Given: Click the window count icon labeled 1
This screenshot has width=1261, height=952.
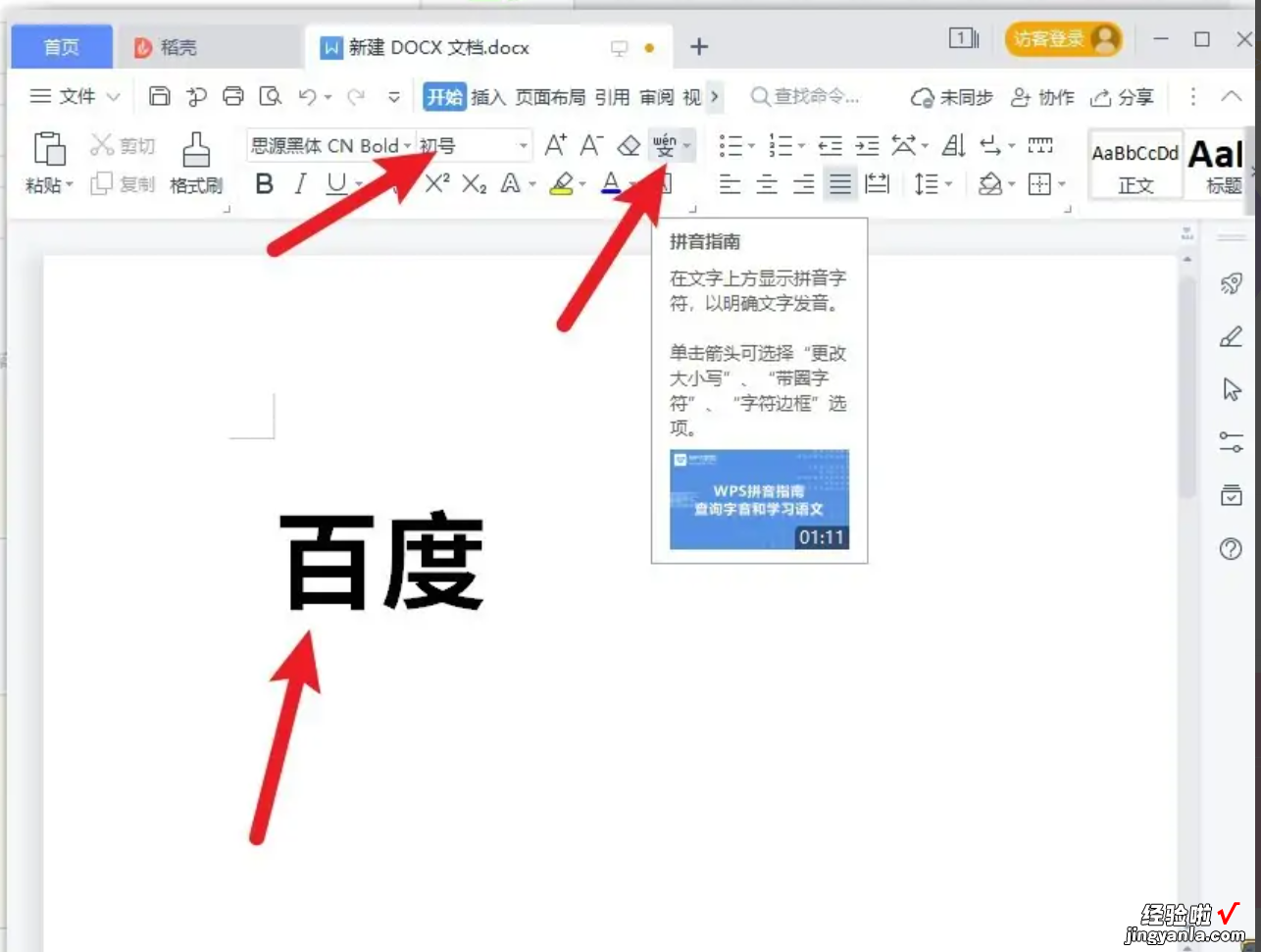Looking at the screenshot, I should [x=964, y=38].
